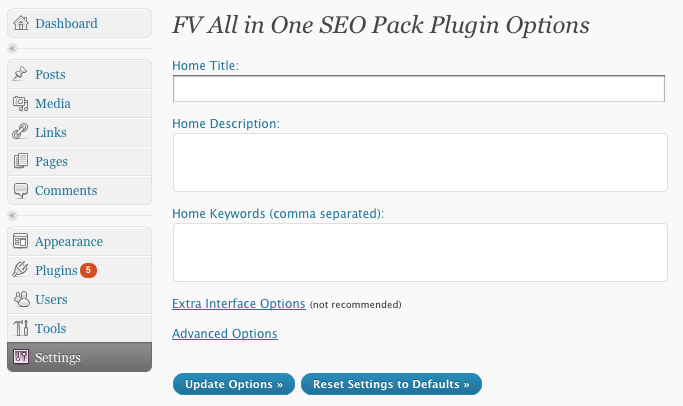Click the Appearance layout icon

pyautogui.click(x=20, y=241)
